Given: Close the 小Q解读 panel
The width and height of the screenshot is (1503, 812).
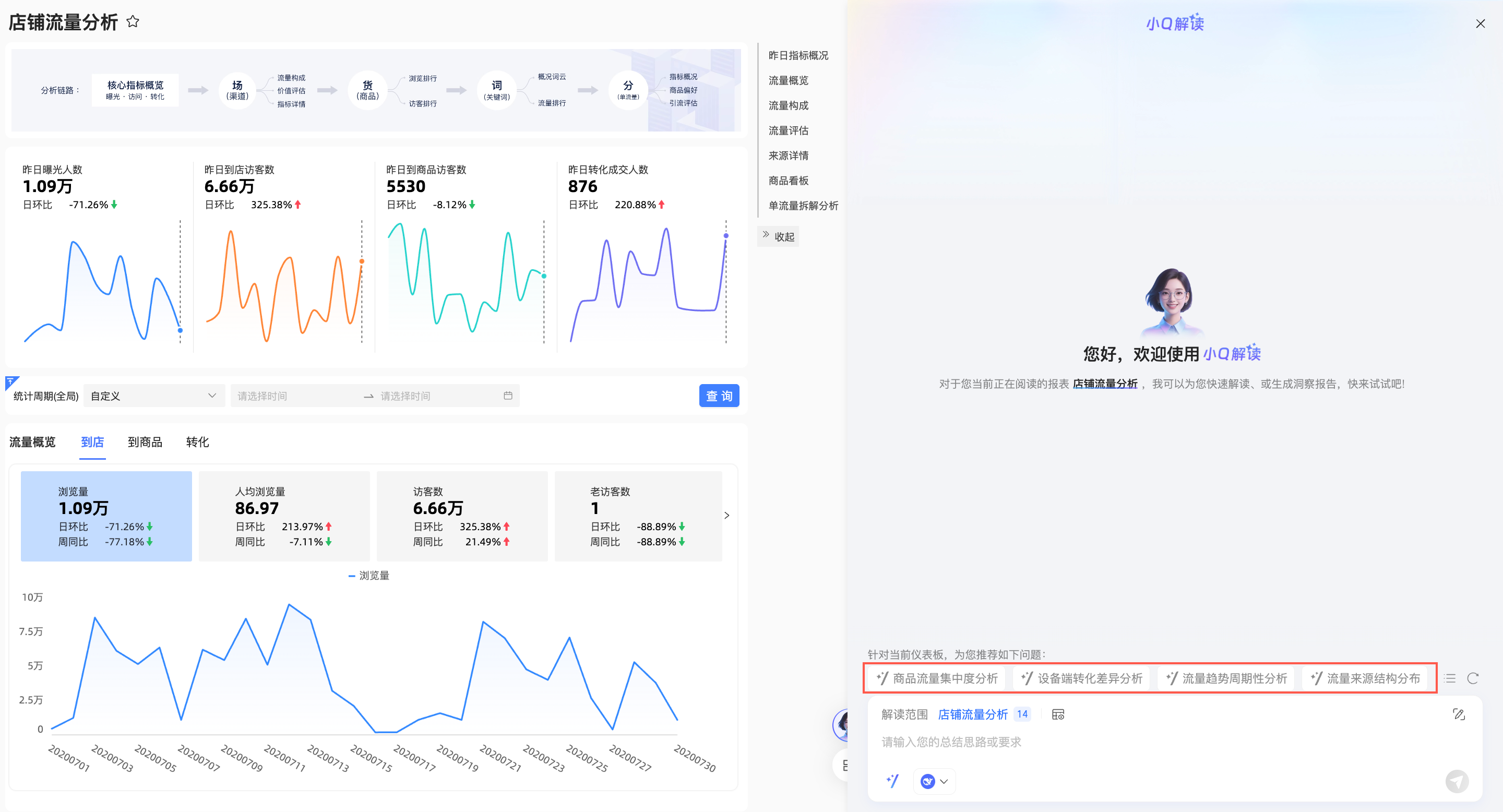Looking at the screenshot, I should 1480,23.
